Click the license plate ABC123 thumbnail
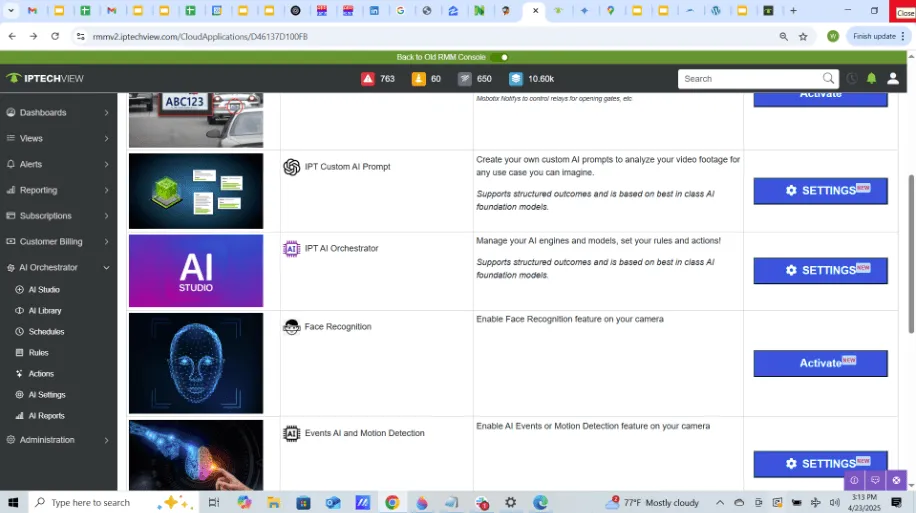The height and width of the screenshot is (513, 916). click(196, 120)
